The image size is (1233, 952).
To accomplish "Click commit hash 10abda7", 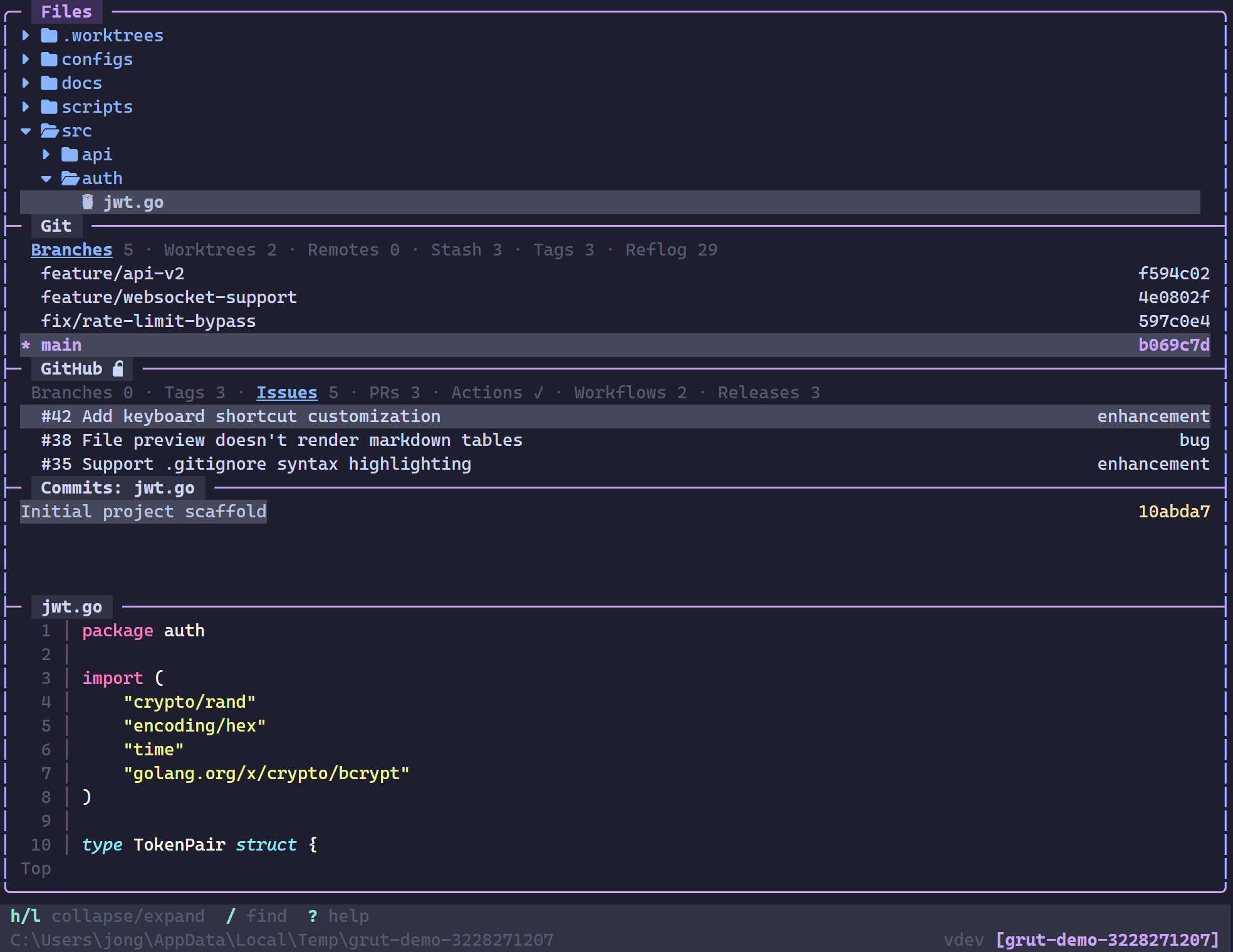I will point(1174,512).
